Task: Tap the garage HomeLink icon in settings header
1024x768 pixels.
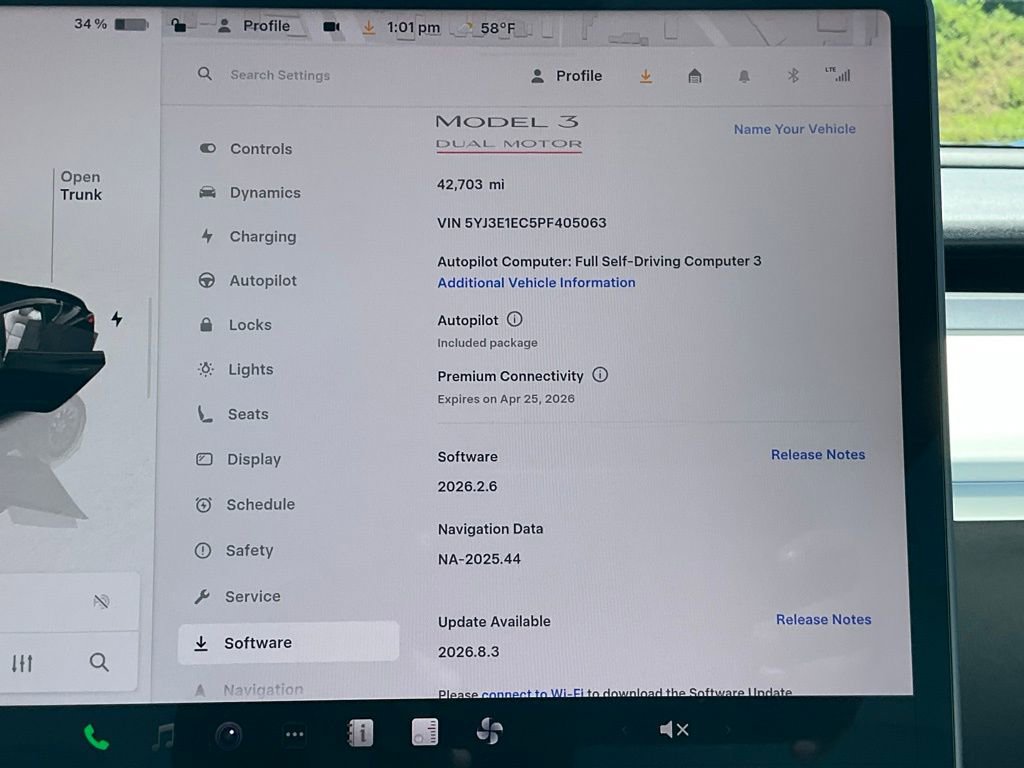Action: (x=695, y=76)
